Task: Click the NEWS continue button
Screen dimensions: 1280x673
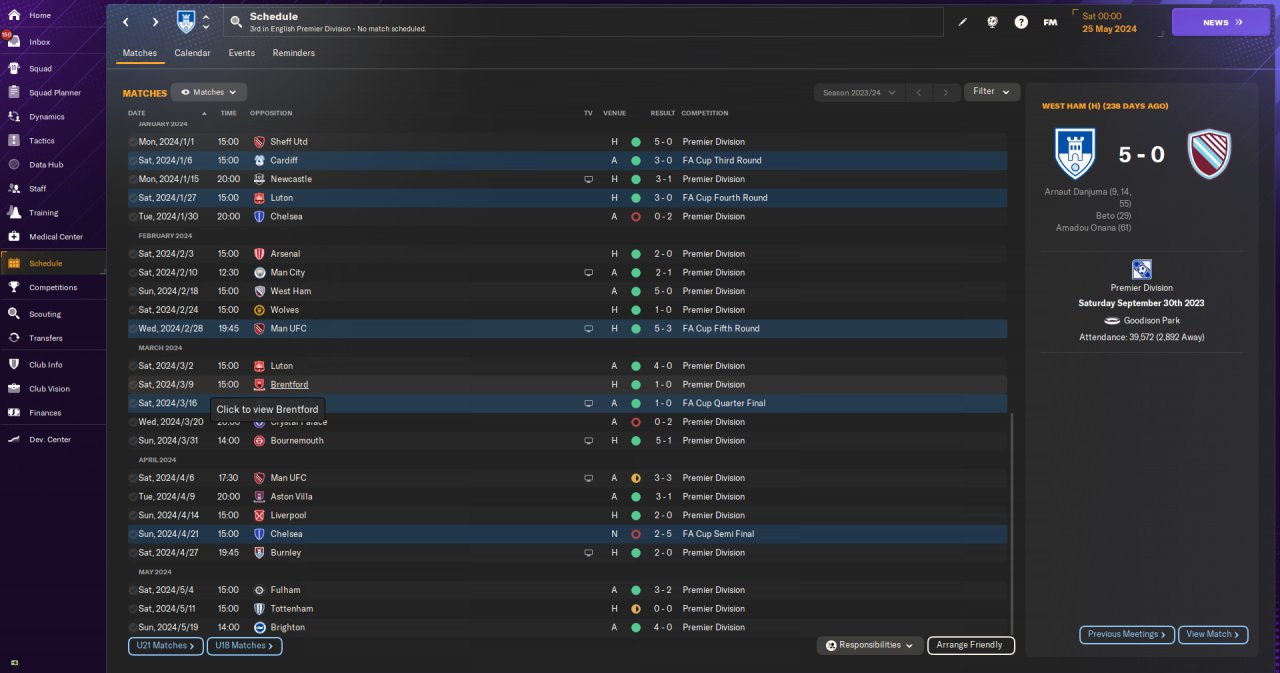Action: [1221, 22]
